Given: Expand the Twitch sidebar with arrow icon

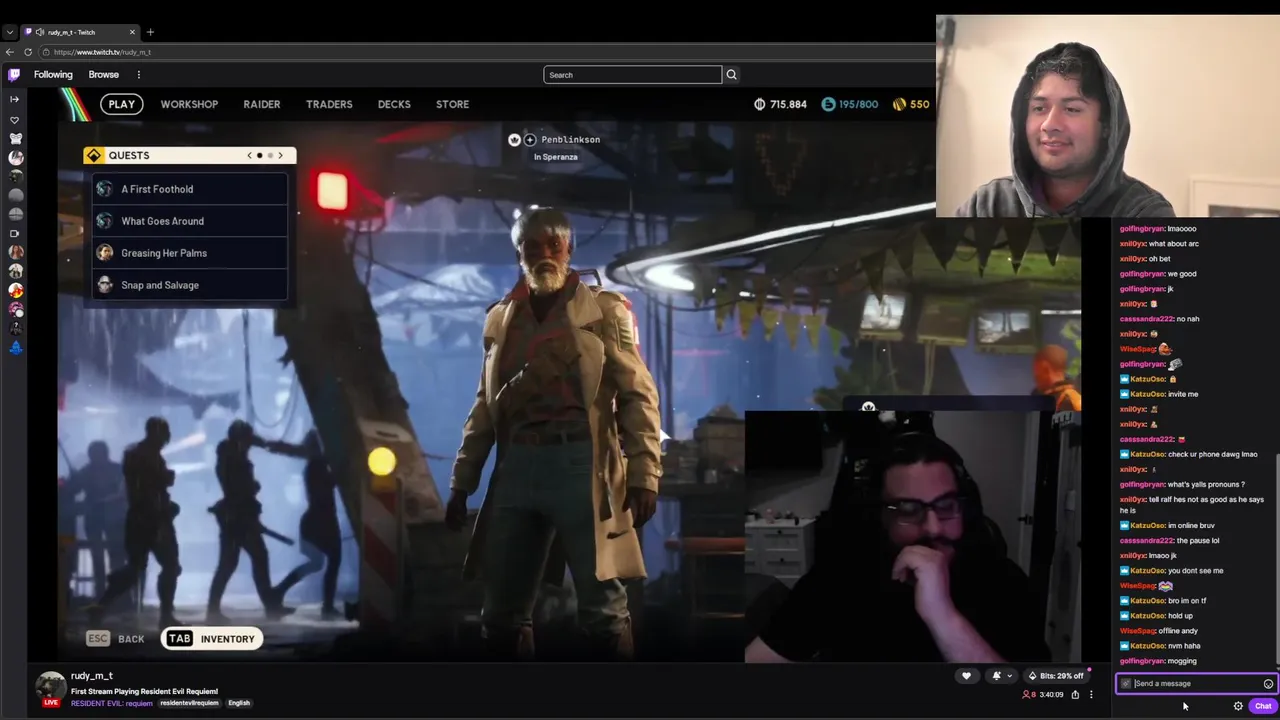Looking at the screenshot, I should (x=14, y=99).
